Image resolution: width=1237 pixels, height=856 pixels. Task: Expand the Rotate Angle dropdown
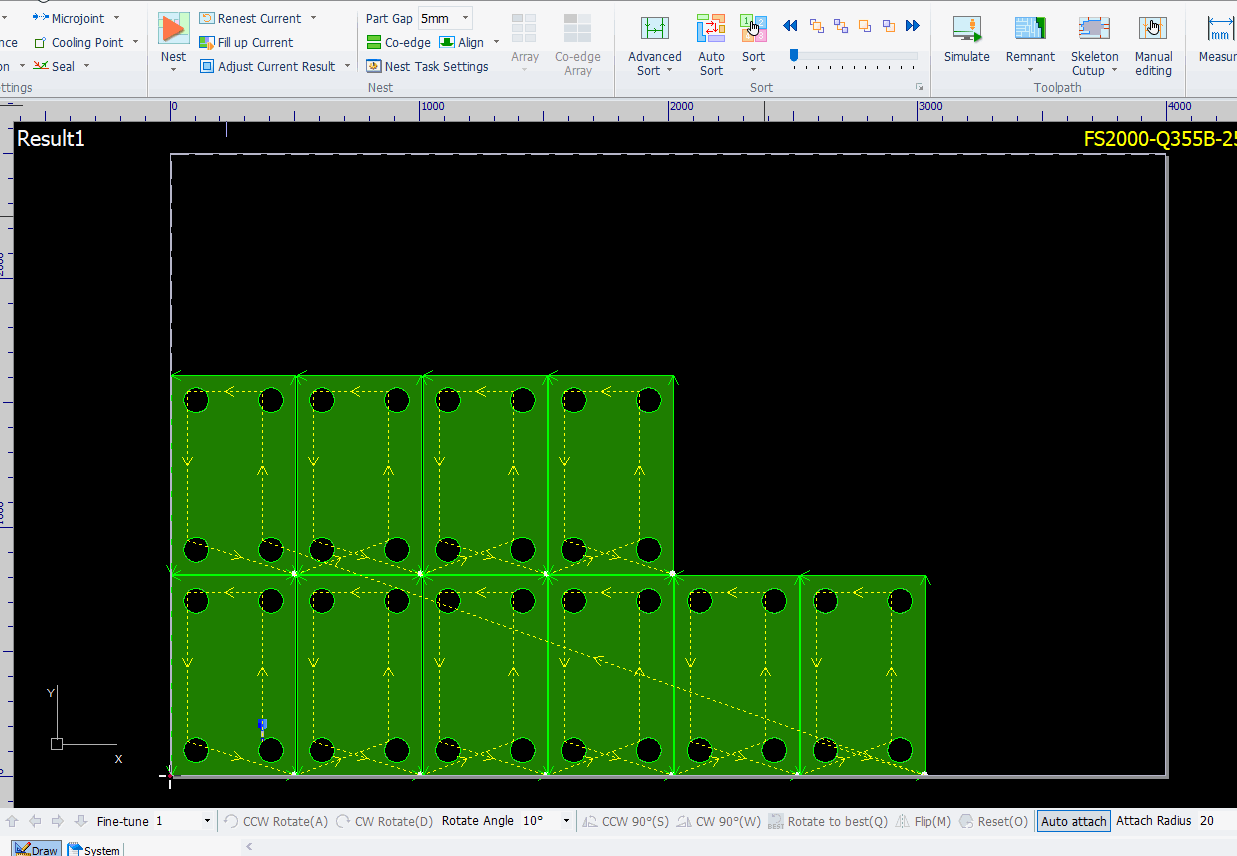566,821
